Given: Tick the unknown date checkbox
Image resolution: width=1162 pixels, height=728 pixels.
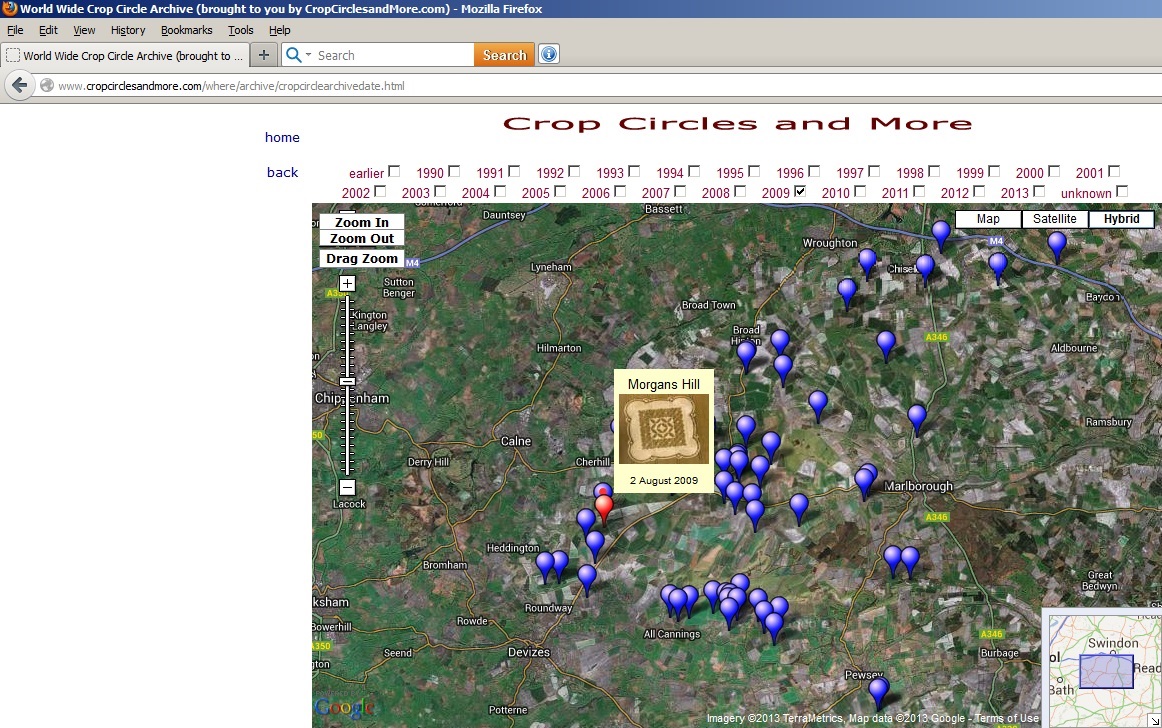Looking at the screenshot, I should click(x=1122, y=191).
